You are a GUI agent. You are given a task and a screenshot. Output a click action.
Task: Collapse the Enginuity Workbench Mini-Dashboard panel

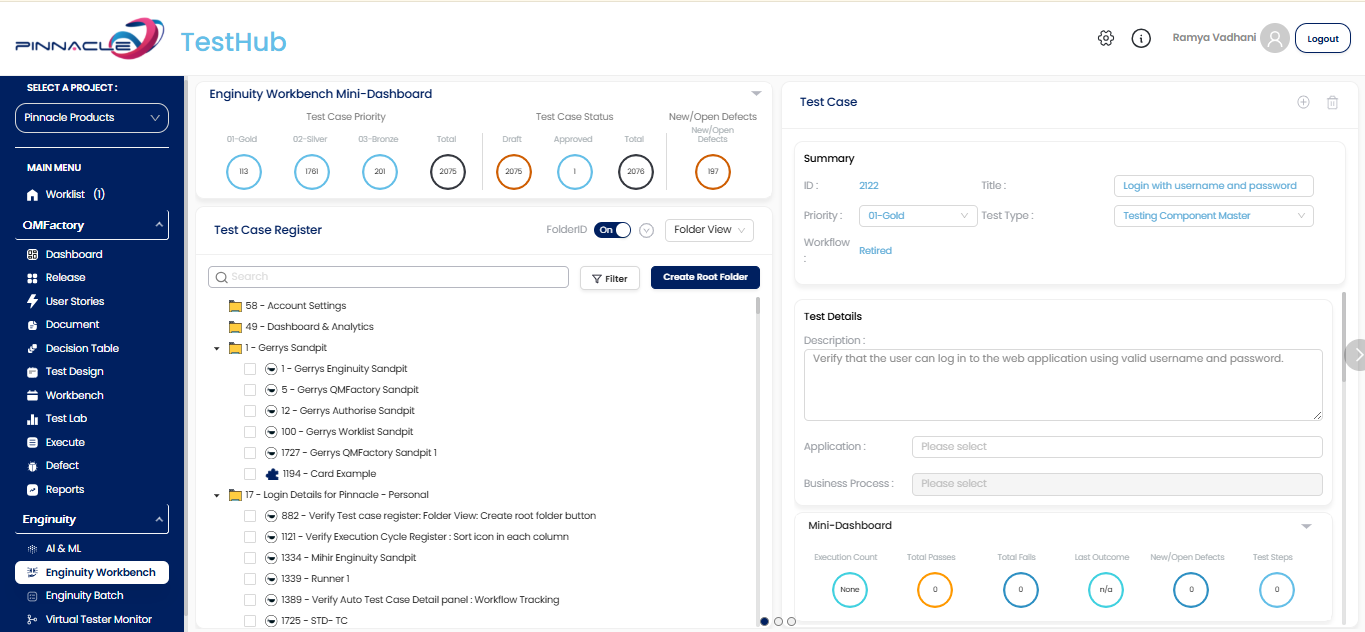(757, 93)
